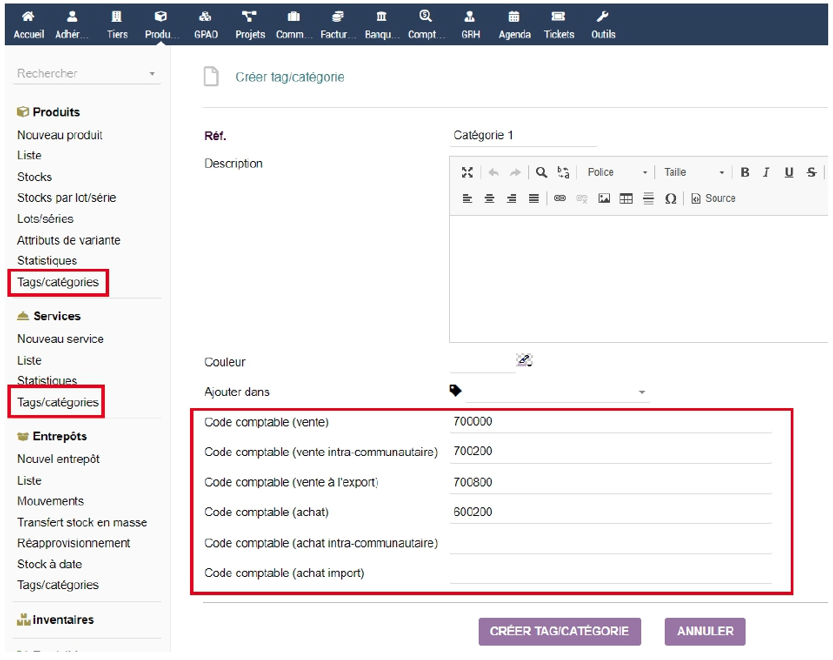Open Réapprovisionnement link

pyautogui.click(x=73, y=543)
